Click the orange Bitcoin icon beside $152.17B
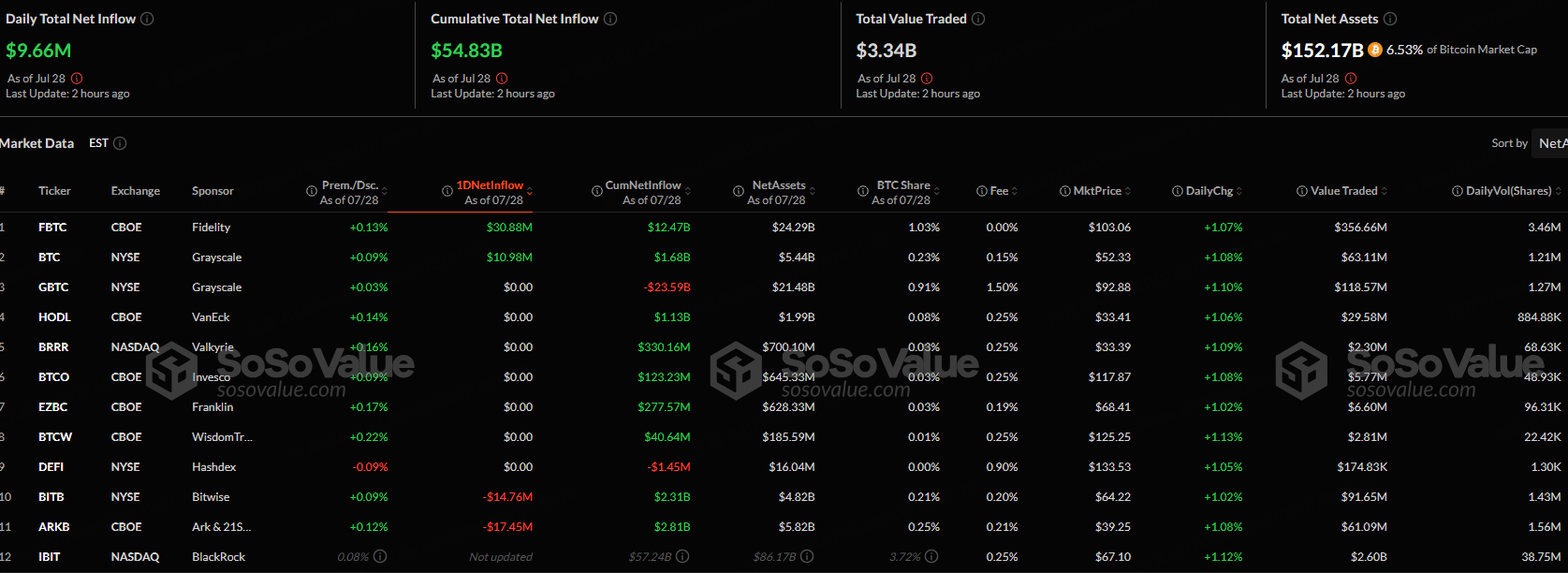The width and height of the screenshot is (1568, 573). click(1375, 50)
